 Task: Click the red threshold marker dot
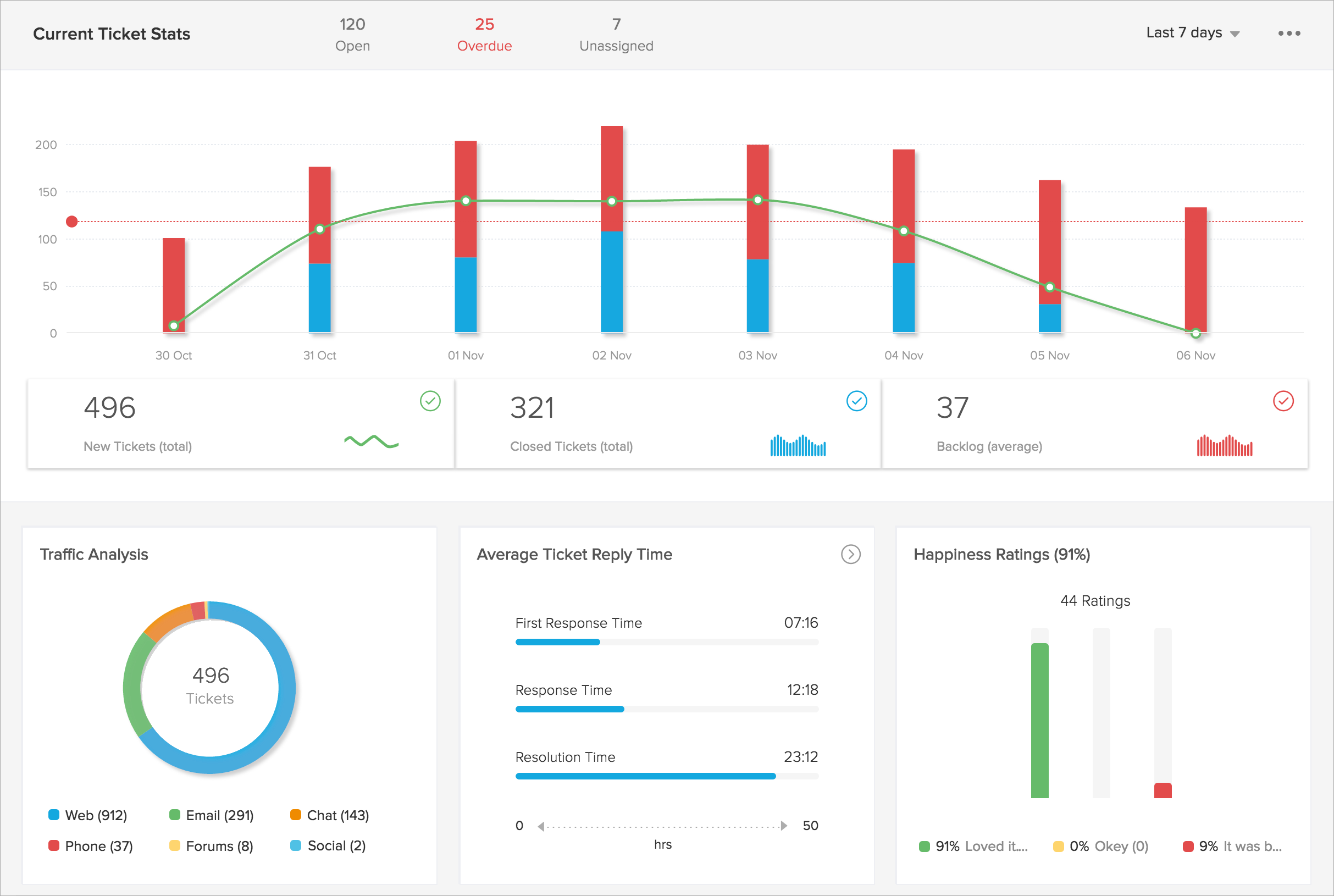click(72, 222)
